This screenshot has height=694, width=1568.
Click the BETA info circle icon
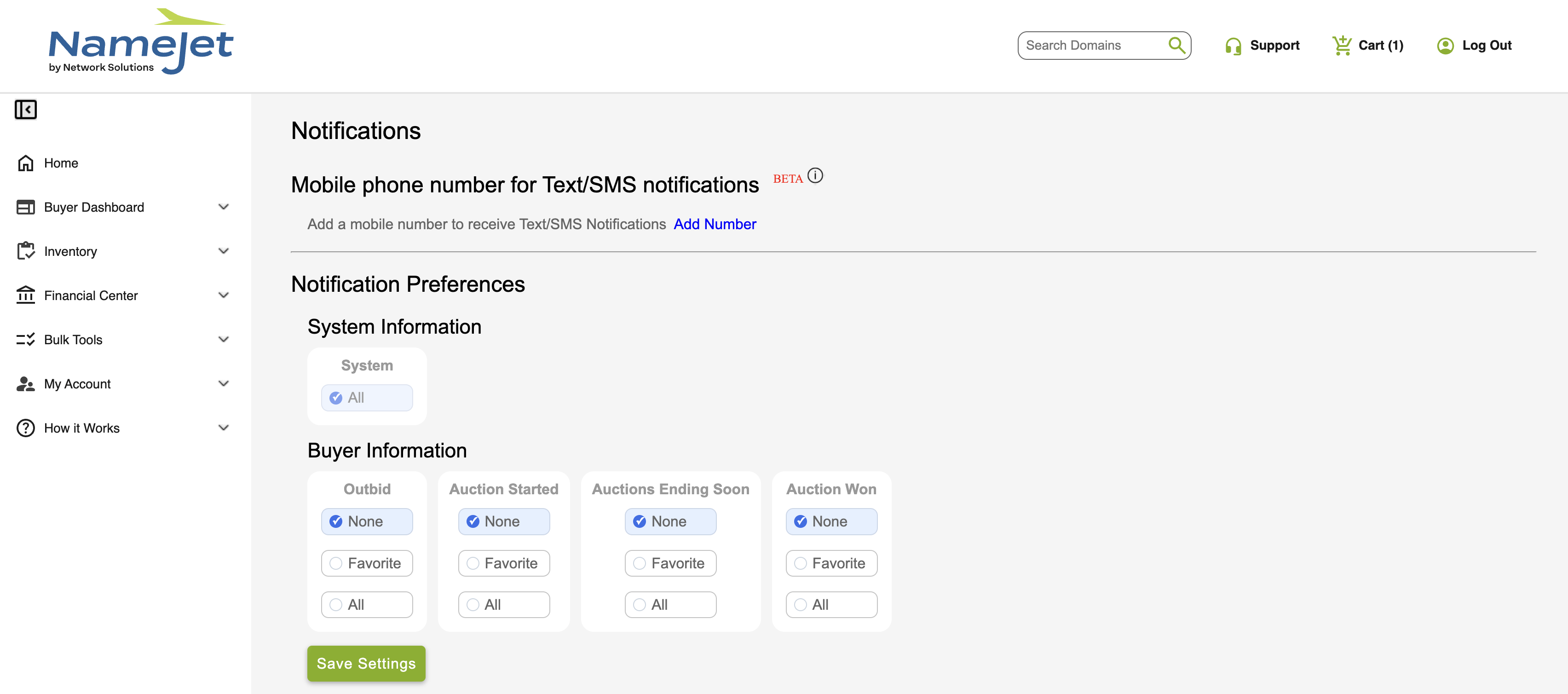815,176
